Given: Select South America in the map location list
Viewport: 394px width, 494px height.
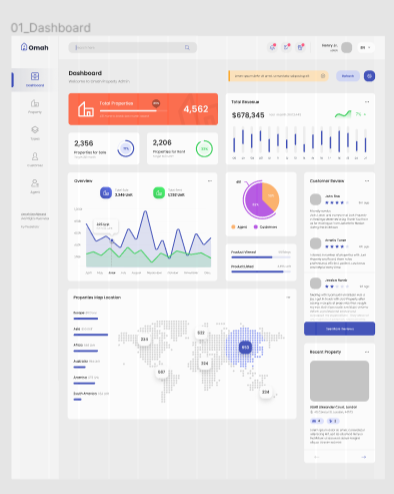Looking at the screenshot, I should pyautogui.click(x=91, y=396).
